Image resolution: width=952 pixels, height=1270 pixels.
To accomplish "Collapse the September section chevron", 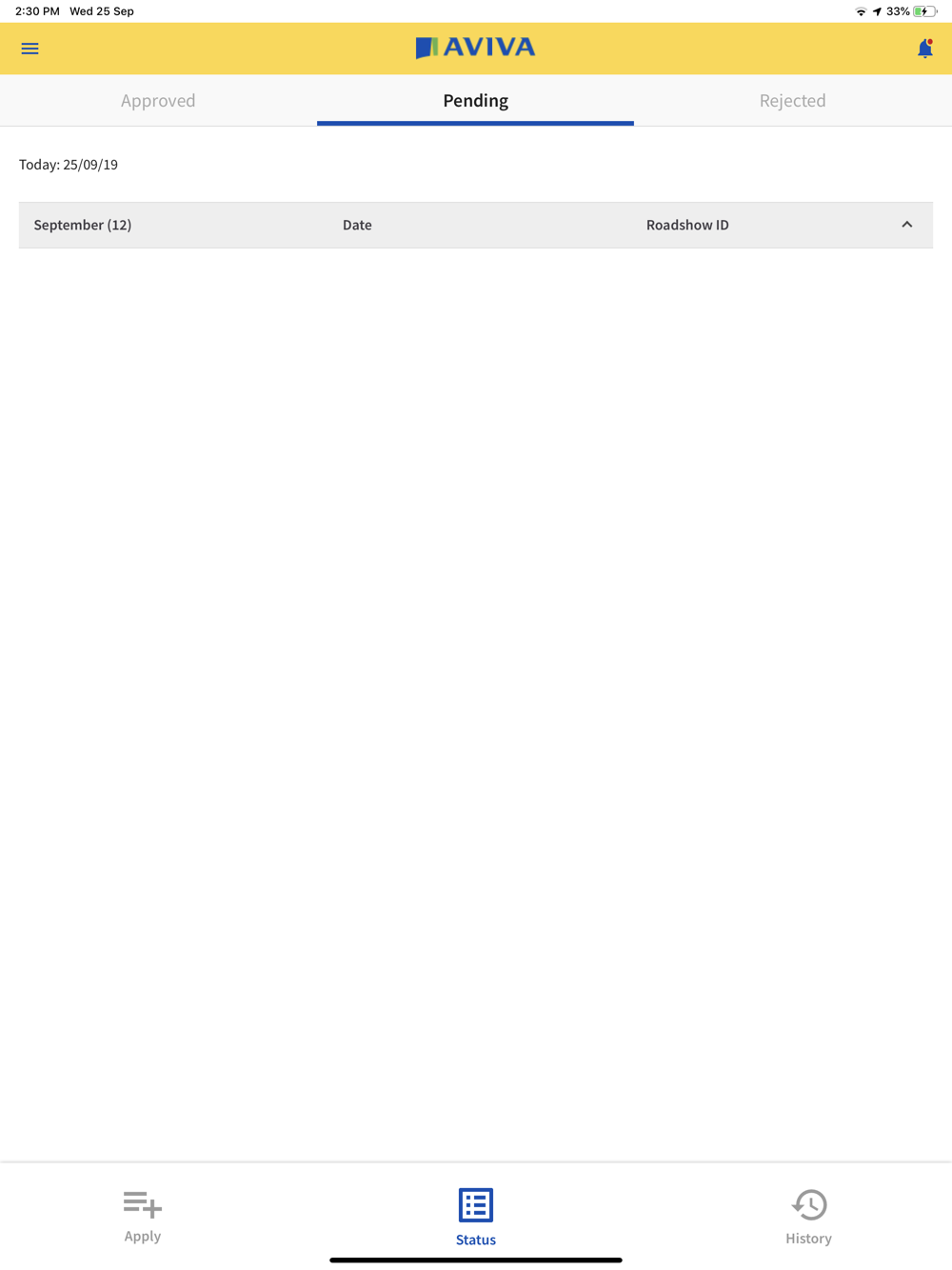I will (x=906, y=225).
